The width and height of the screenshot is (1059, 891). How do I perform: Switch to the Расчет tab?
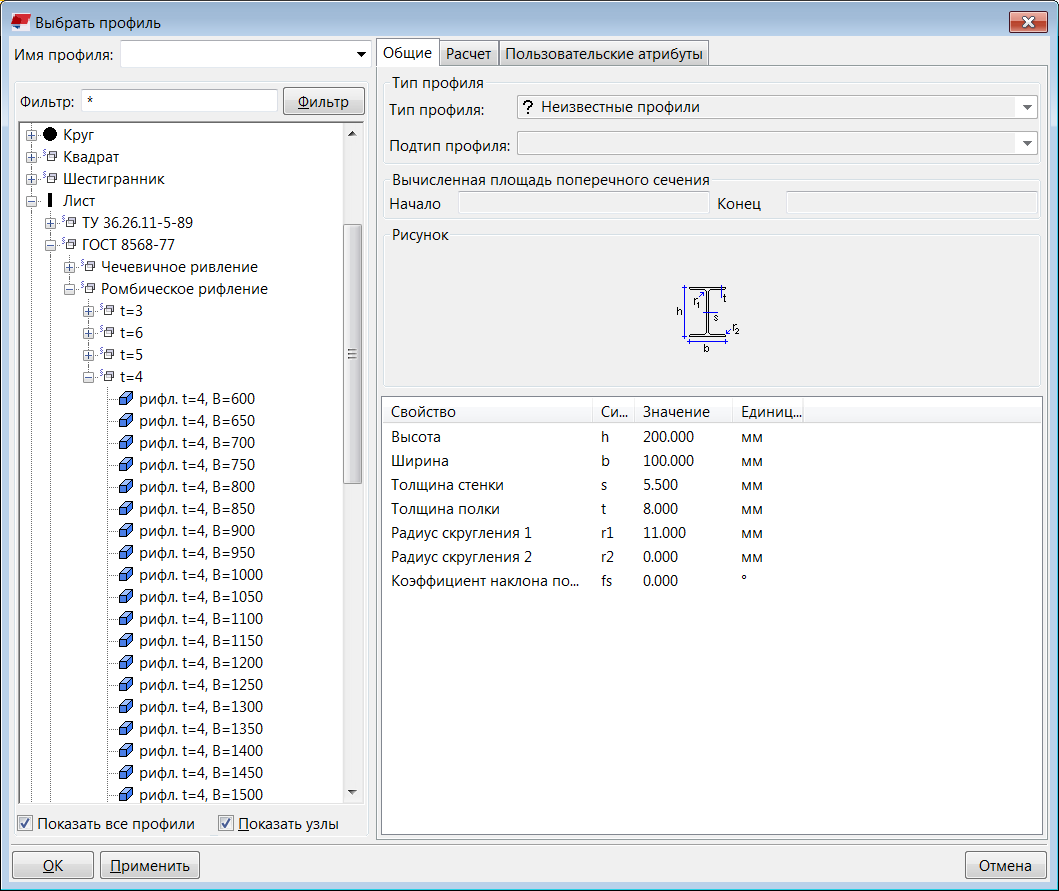pyautogui.click(x=468, y=54)
